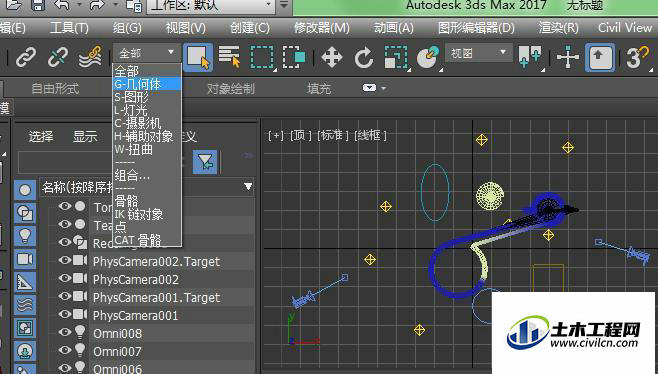The width and height of the screenshot is (658, 374).
Task: Click Bind to Space Warp icon
Action: pos(90,57)
